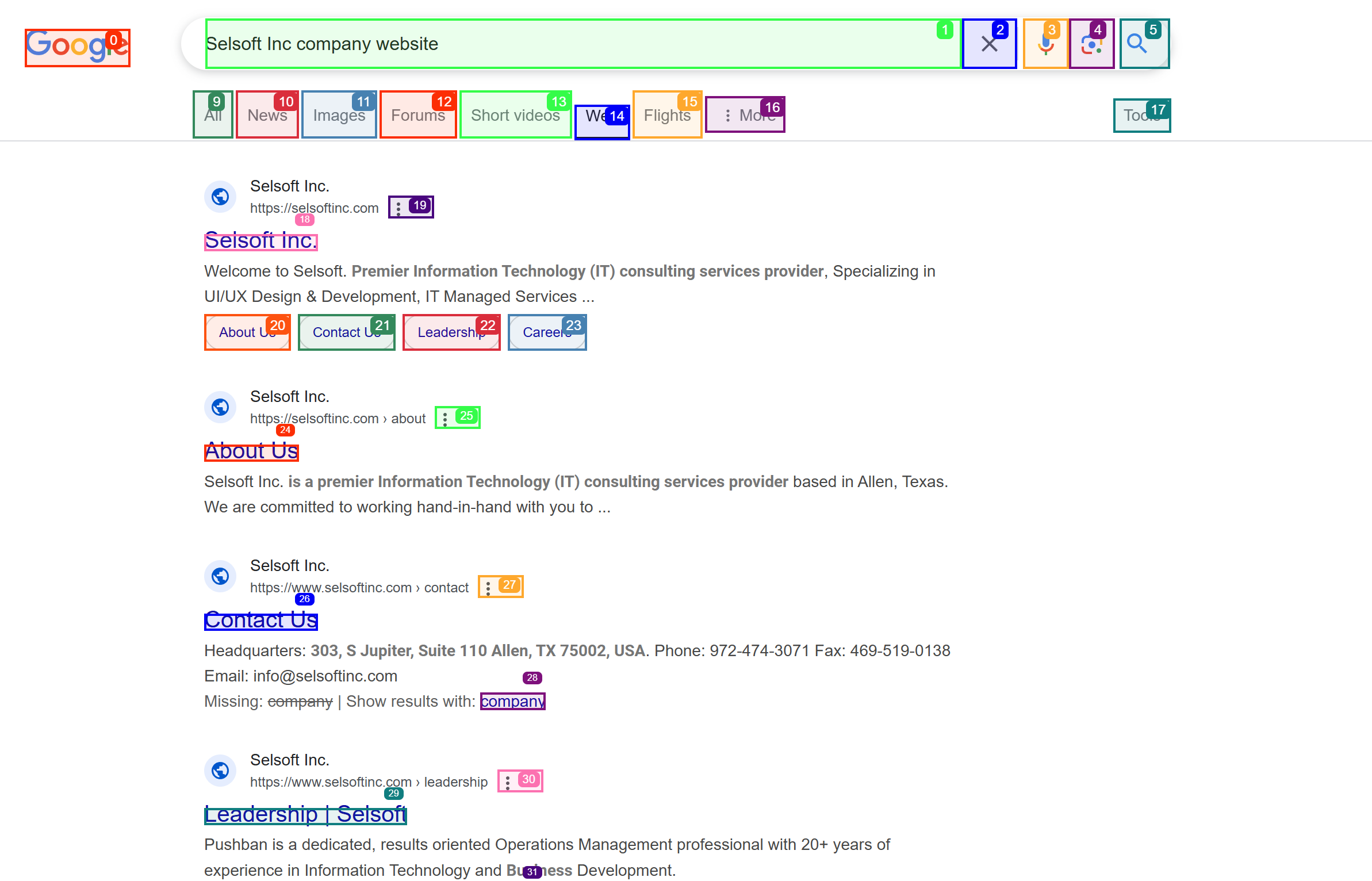Click the Google logo
The image size is (1372, 881).
click(x=77, y=47)
